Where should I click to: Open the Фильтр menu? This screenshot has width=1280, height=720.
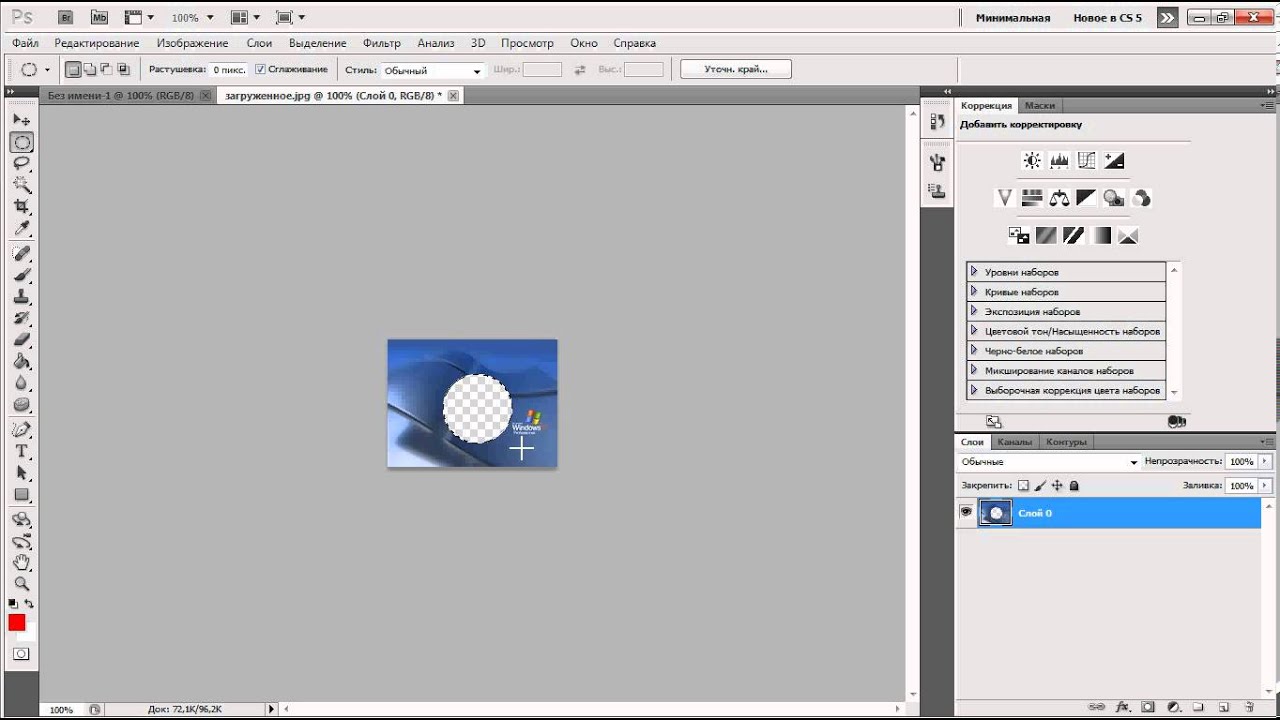tap(382, 43)
